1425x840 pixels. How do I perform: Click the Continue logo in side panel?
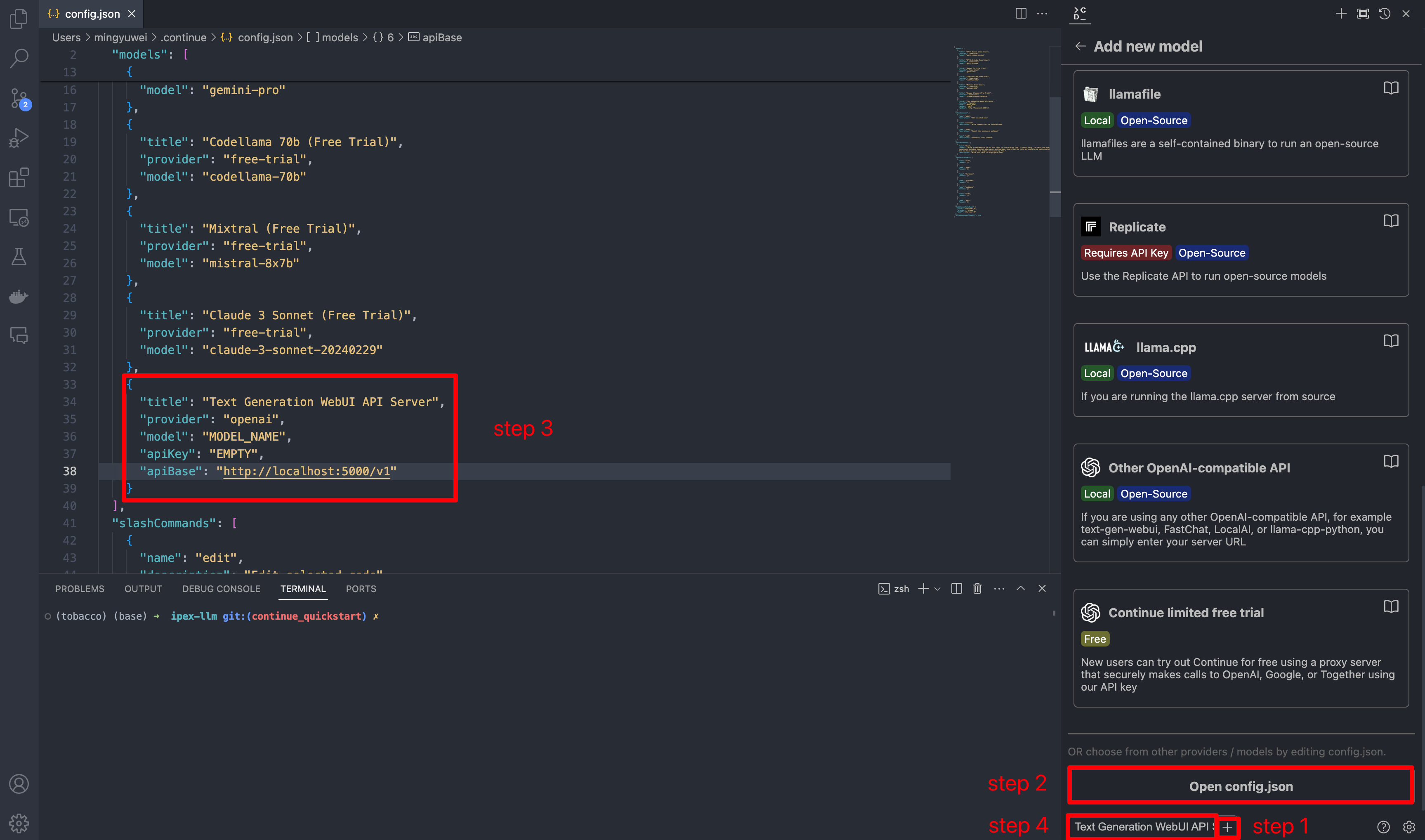tap(1080, 14)
